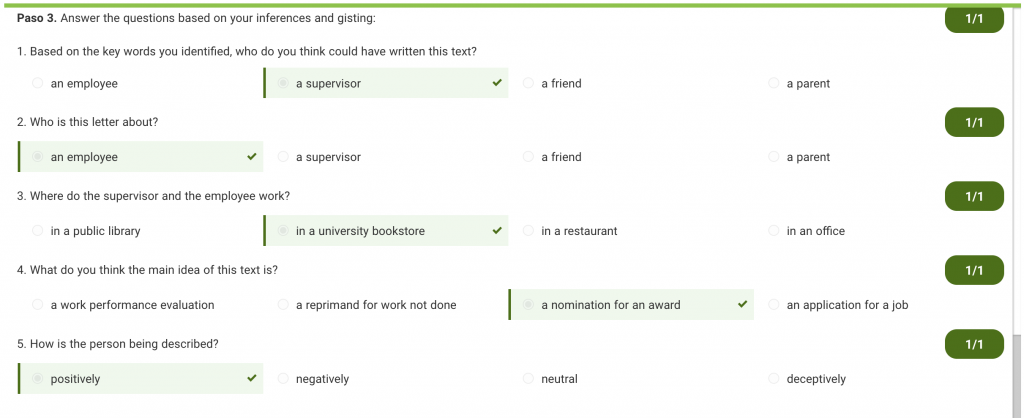Select 'a parent' option in question 1
The width and height of the screenshot is (1024, 418).
[774, 84]
